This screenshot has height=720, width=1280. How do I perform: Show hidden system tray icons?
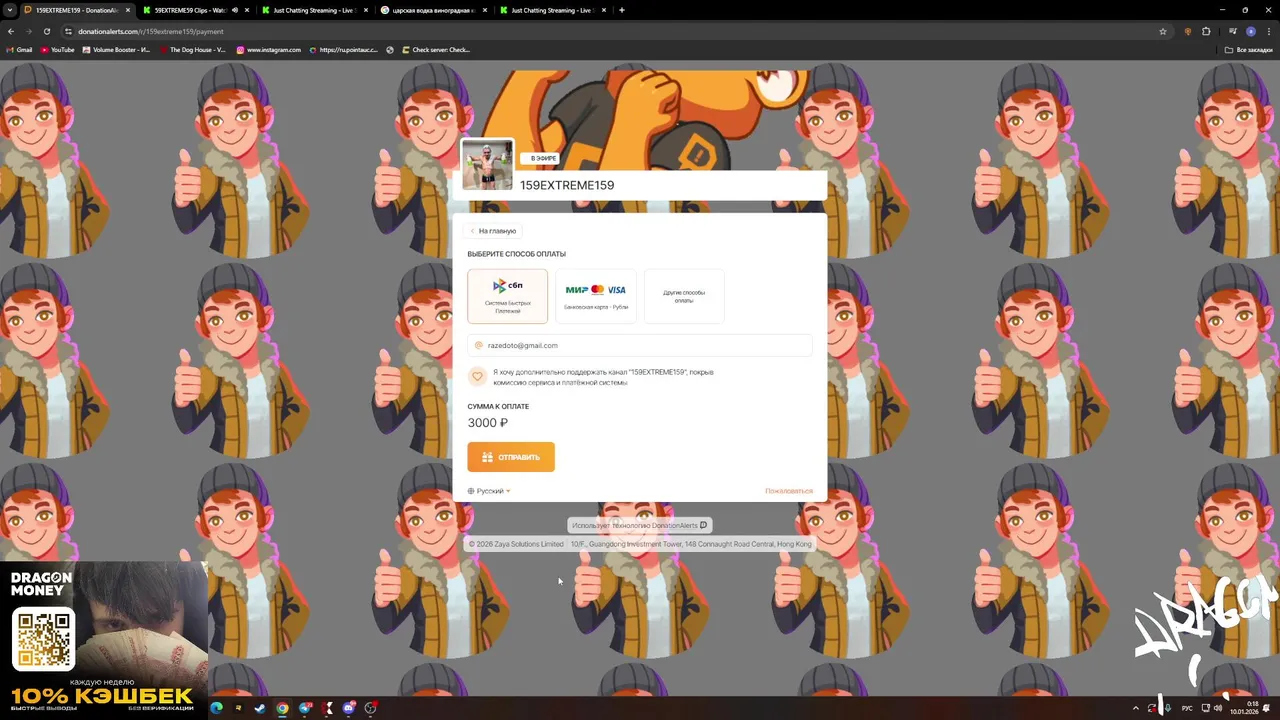click(x=1136, y=708)
